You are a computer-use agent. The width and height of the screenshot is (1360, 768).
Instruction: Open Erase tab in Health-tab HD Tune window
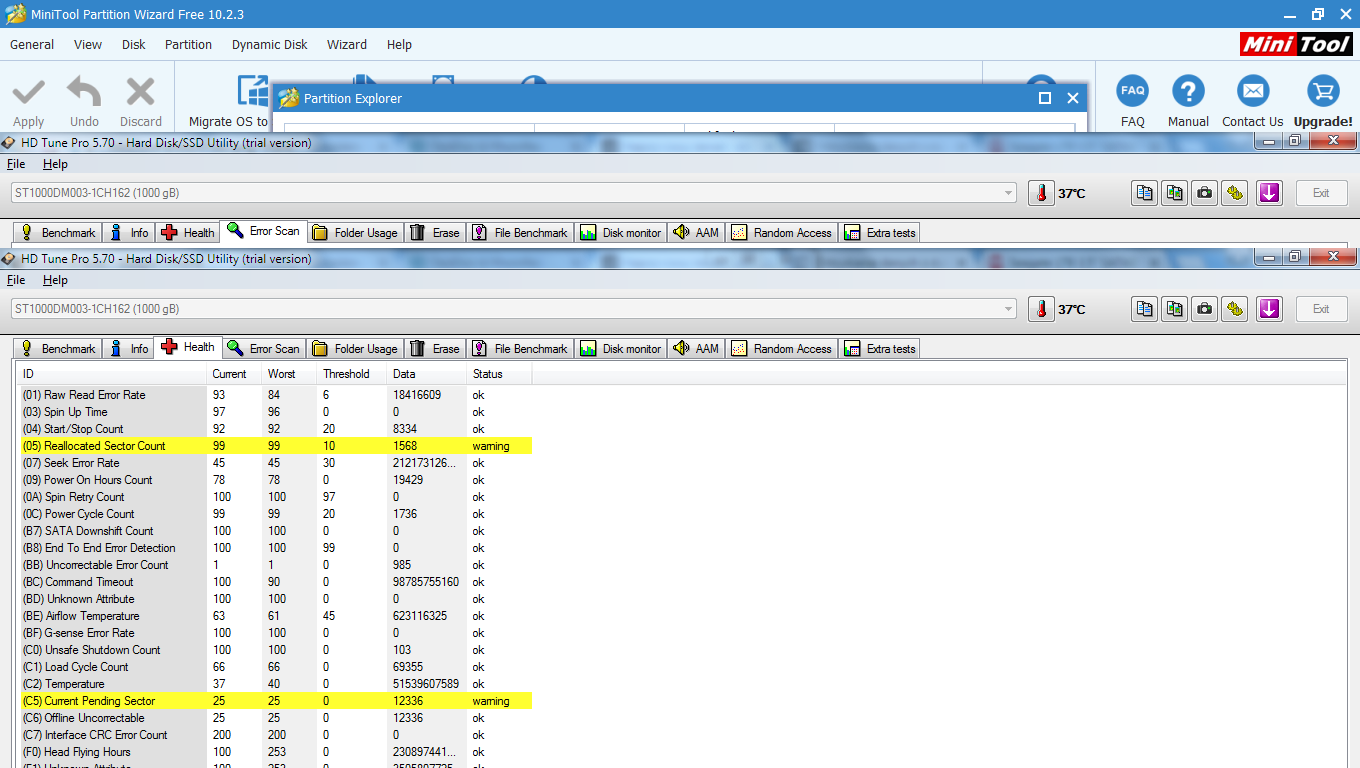(x=435, y=349)
